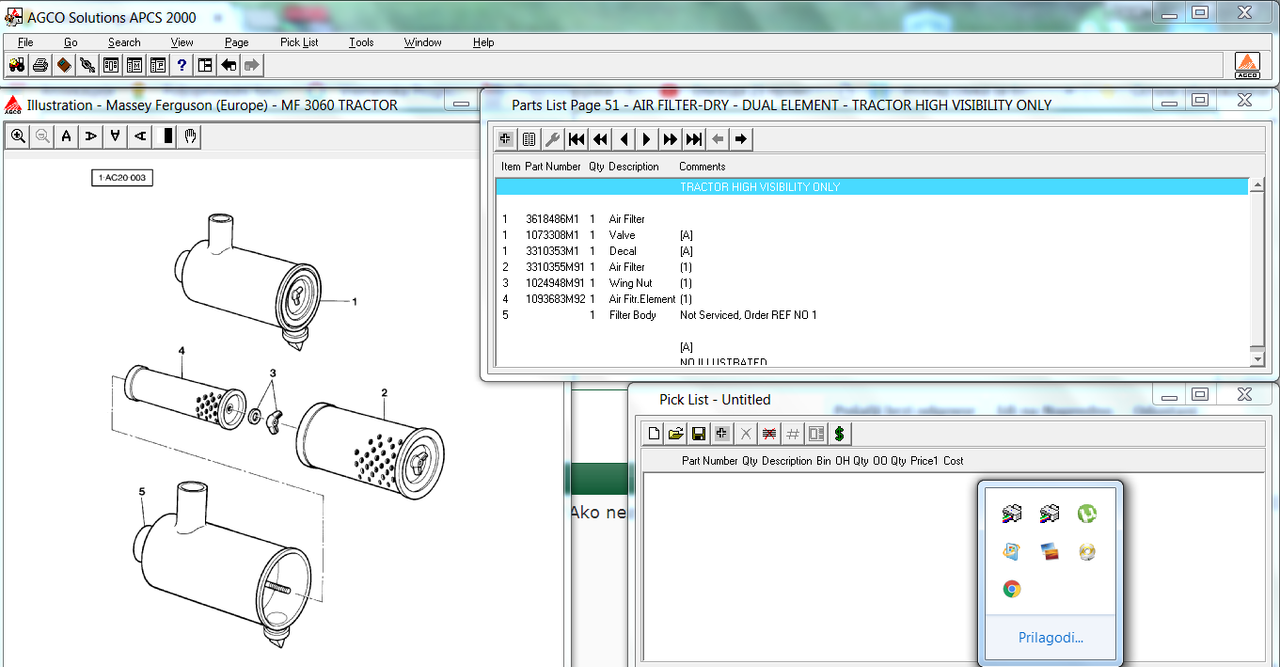This screenshot has height=667, width=1280.
Task: Click the black right arrow in Parts List toolbar
Action: tap(741, 139)
